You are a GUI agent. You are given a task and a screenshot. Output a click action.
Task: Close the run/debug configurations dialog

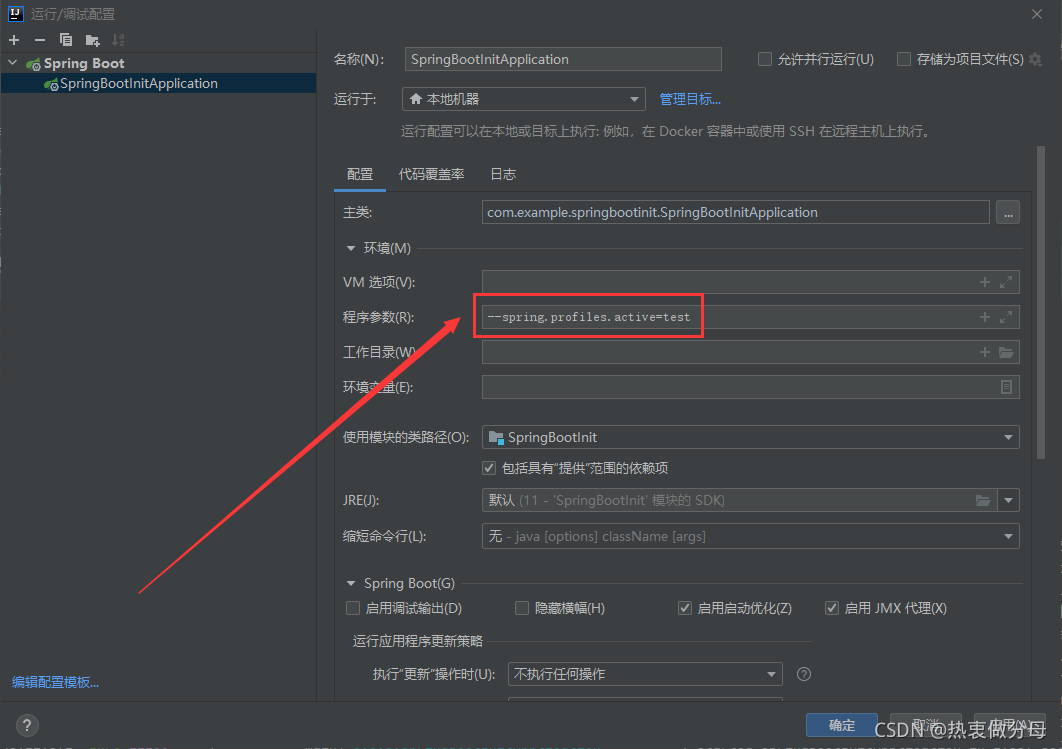(1037, 14)
